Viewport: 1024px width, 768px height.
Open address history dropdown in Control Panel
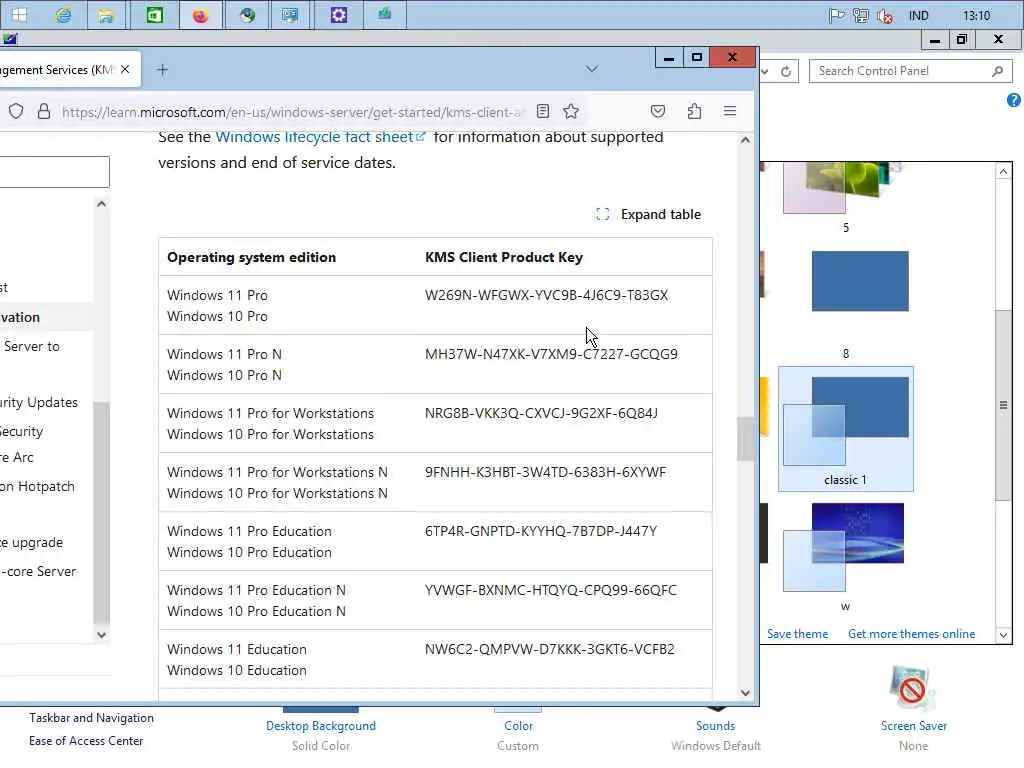tap(765, 71)
